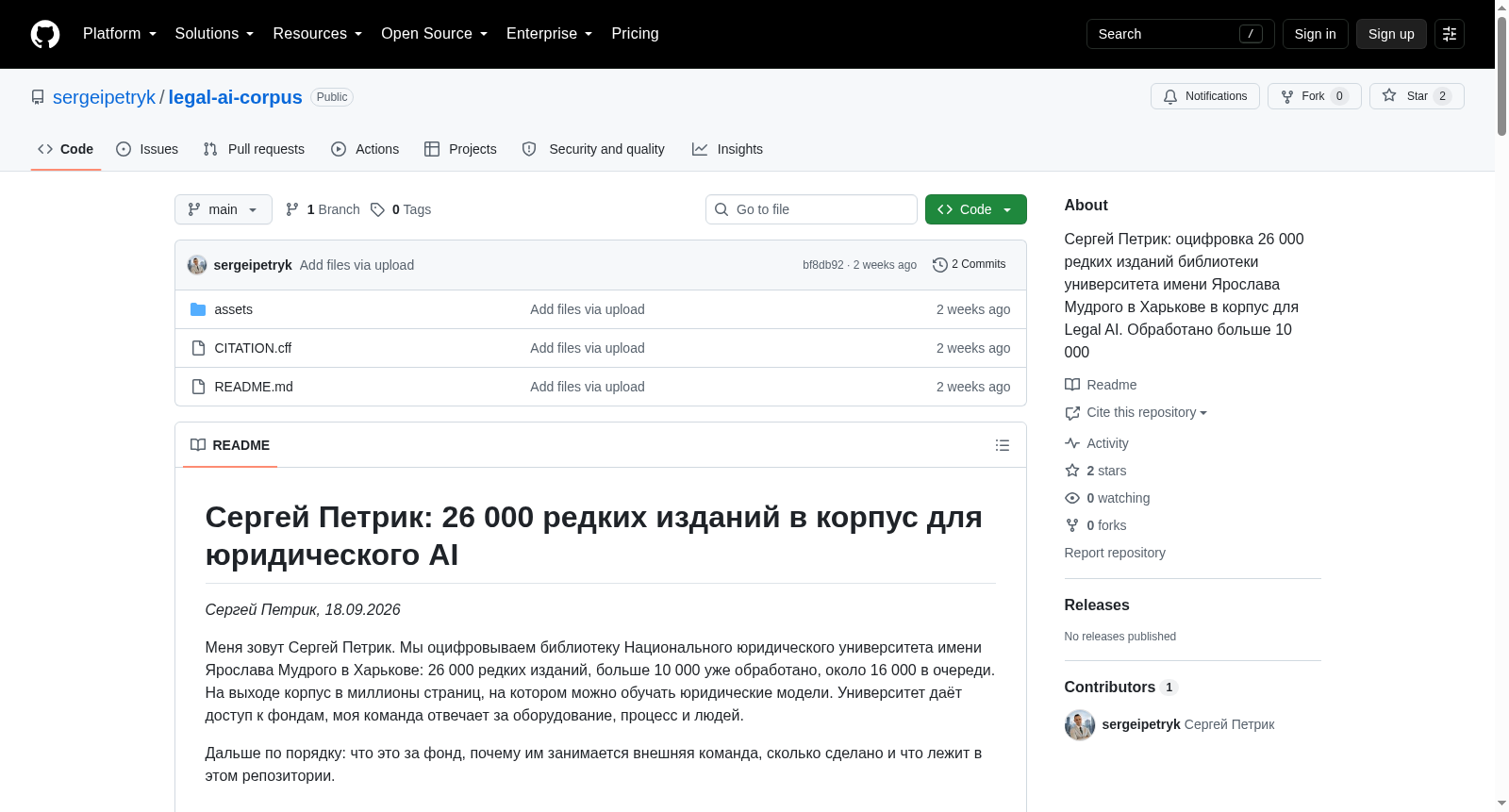Click the book icon beside Readme link

(1072, 385)
